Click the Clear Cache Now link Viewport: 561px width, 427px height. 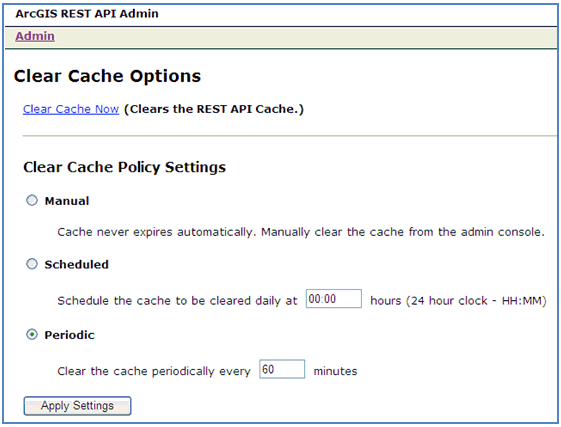(71, 109)
